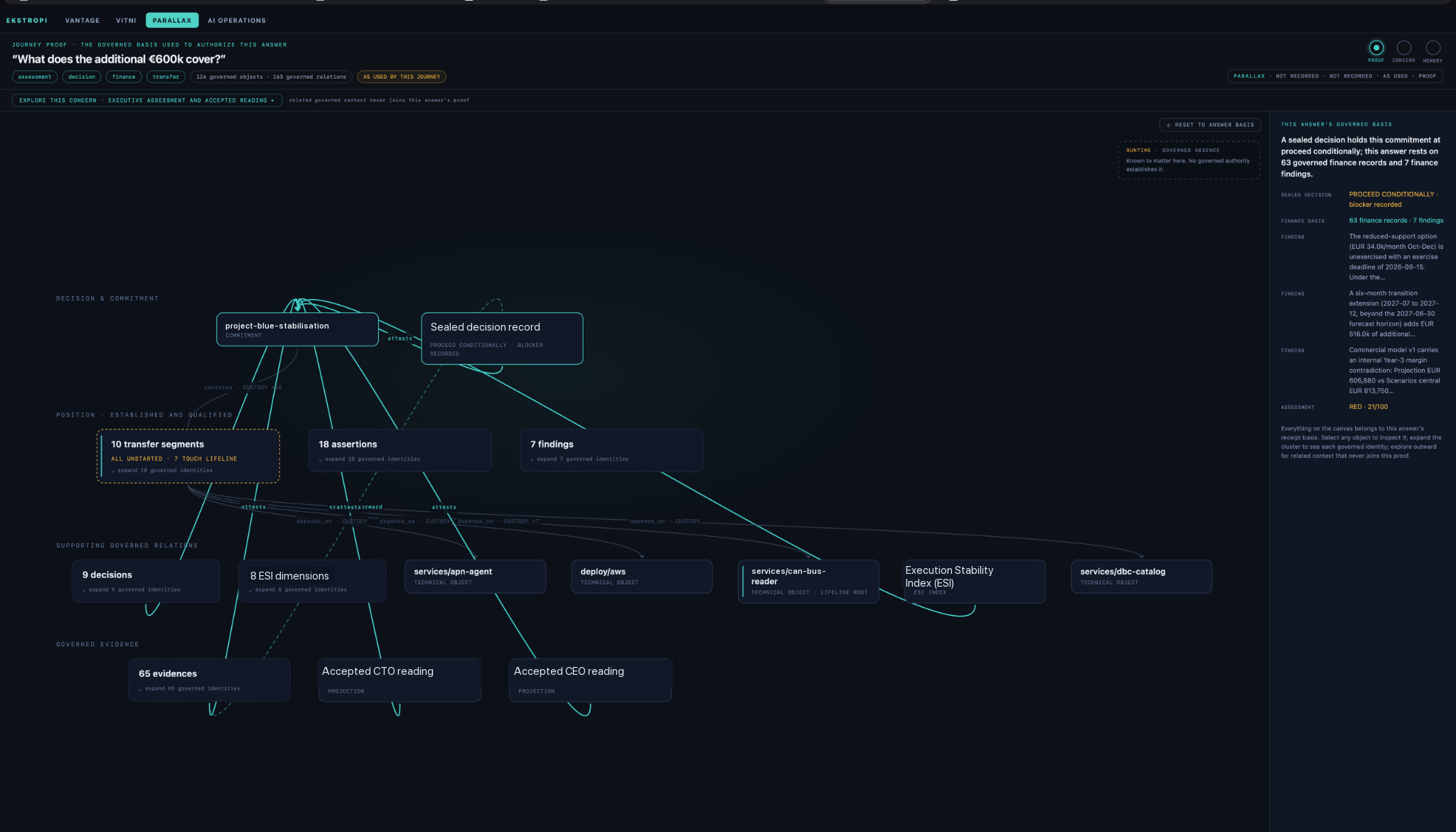Expand 10 governed identities in transfer segments
This screenshot has height=832, width=1456.
click(x=162, y=470)
